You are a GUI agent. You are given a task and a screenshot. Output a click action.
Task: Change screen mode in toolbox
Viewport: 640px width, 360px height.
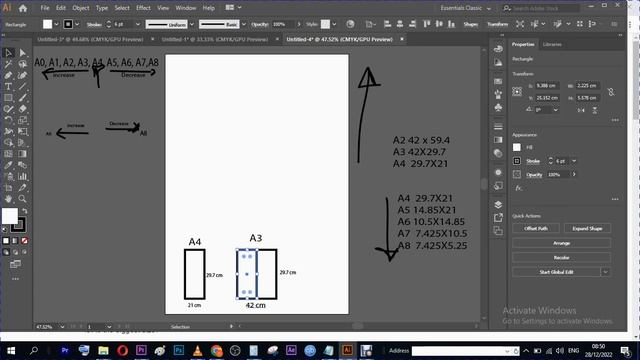(x=15, y=264)
